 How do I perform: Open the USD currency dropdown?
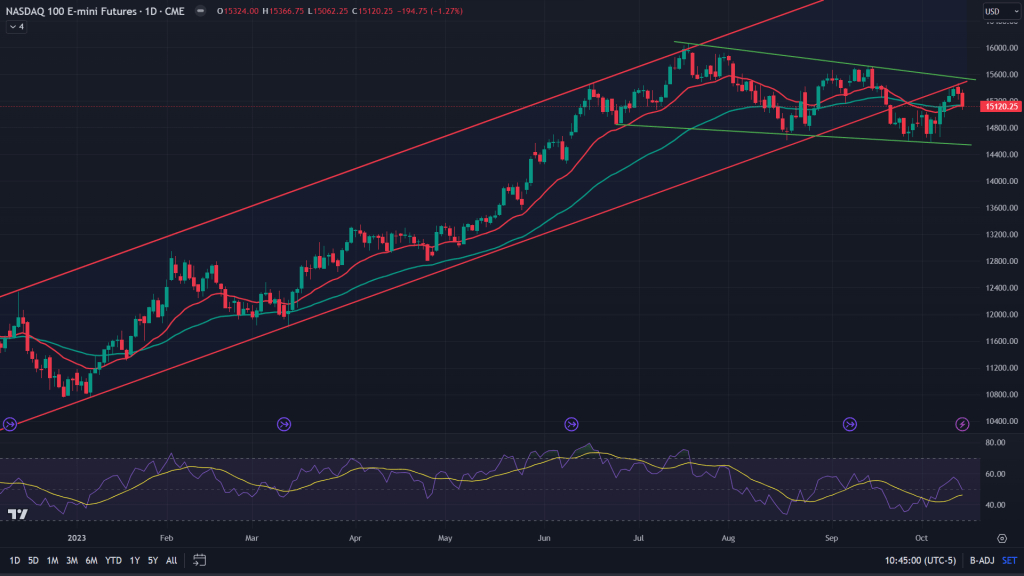[993, 12]
